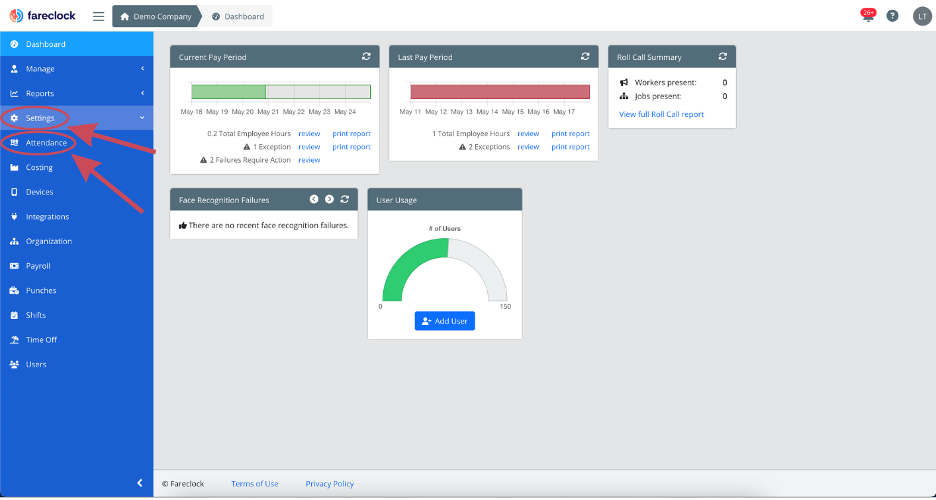Select Devices under Settings

[x=76, y=192]
